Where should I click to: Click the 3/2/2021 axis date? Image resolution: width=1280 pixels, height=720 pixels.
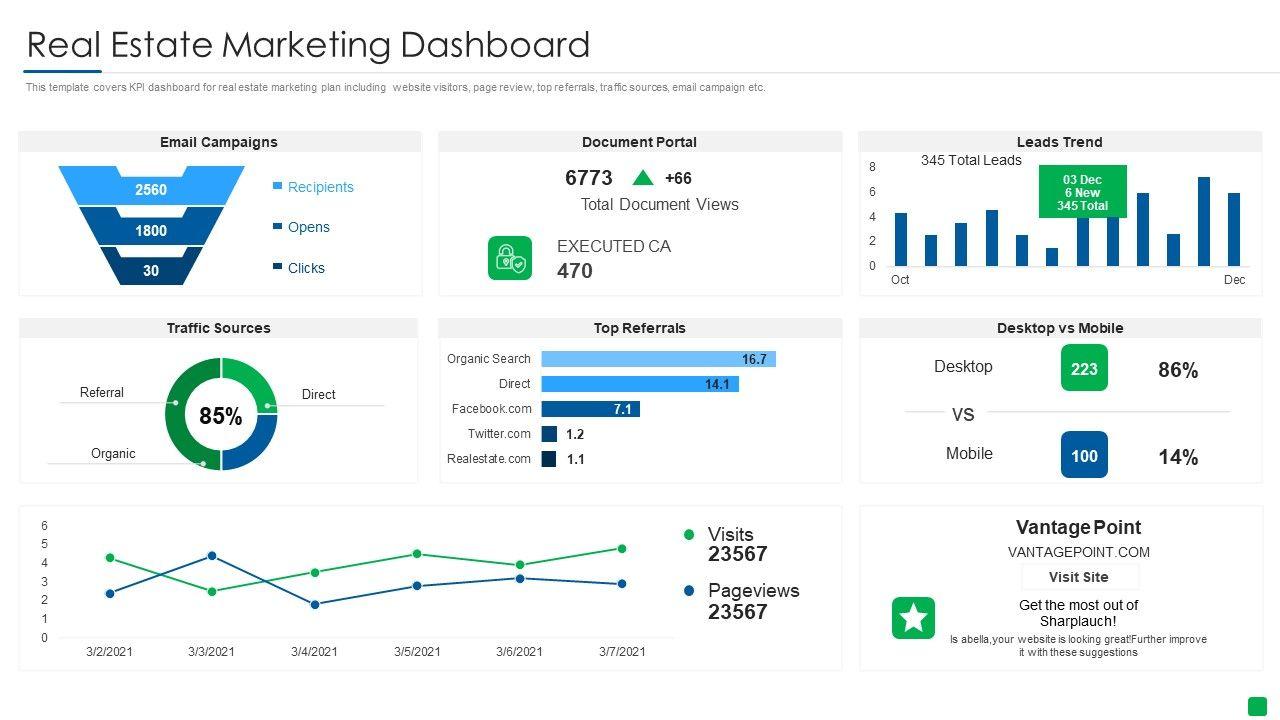click(109, 652)
